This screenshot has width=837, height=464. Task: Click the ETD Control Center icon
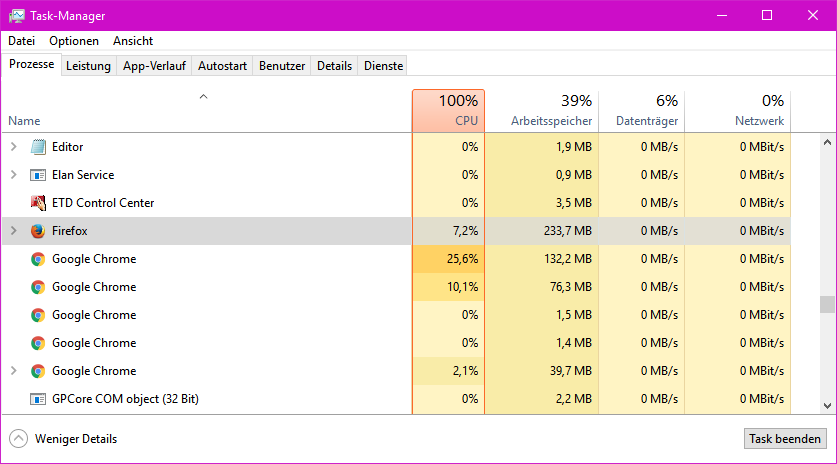pos(38,203)
